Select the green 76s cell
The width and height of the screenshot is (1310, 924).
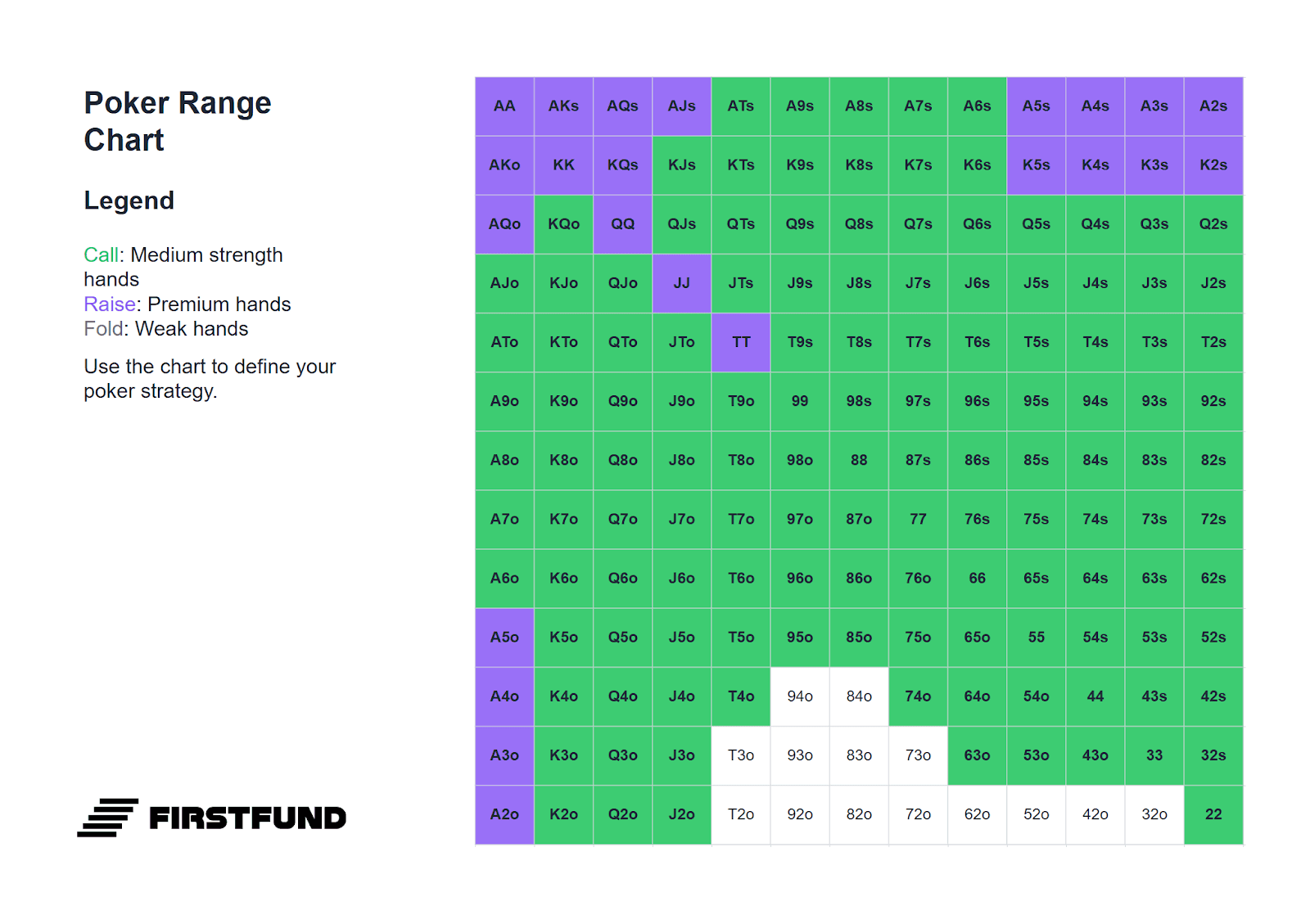977,520
